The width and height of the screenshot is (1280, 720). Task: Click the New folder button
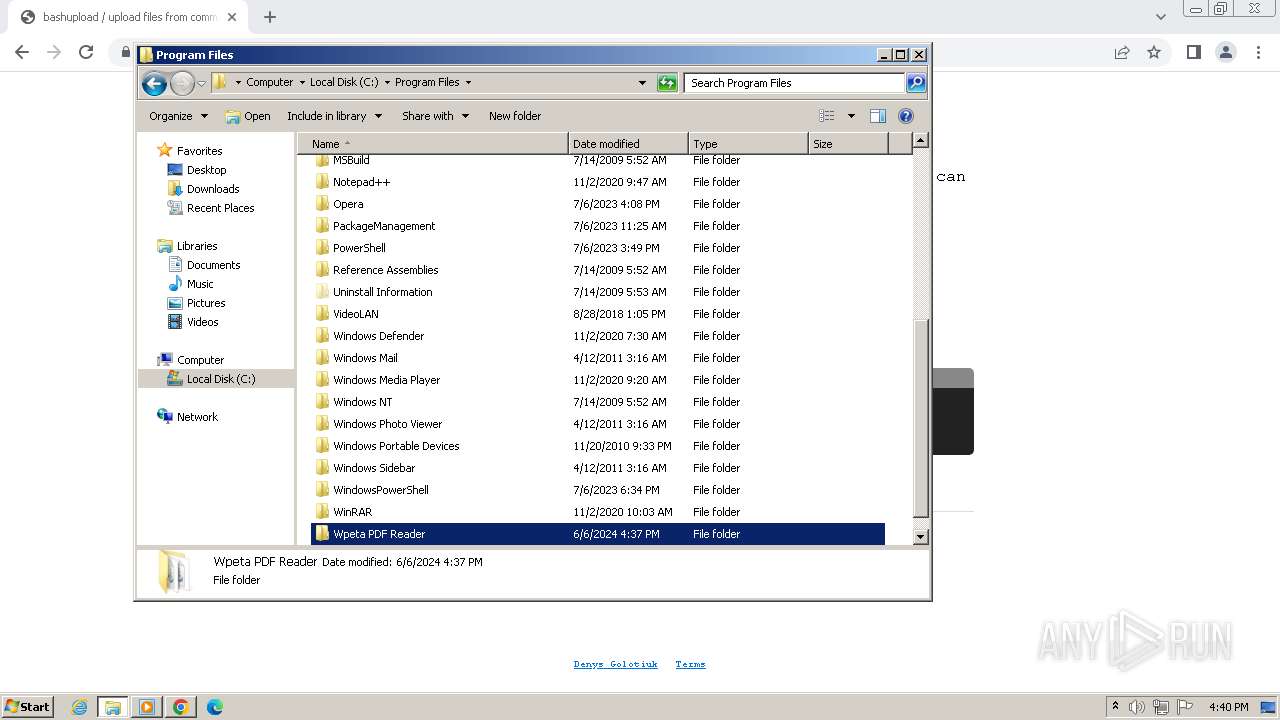(515, 116)
